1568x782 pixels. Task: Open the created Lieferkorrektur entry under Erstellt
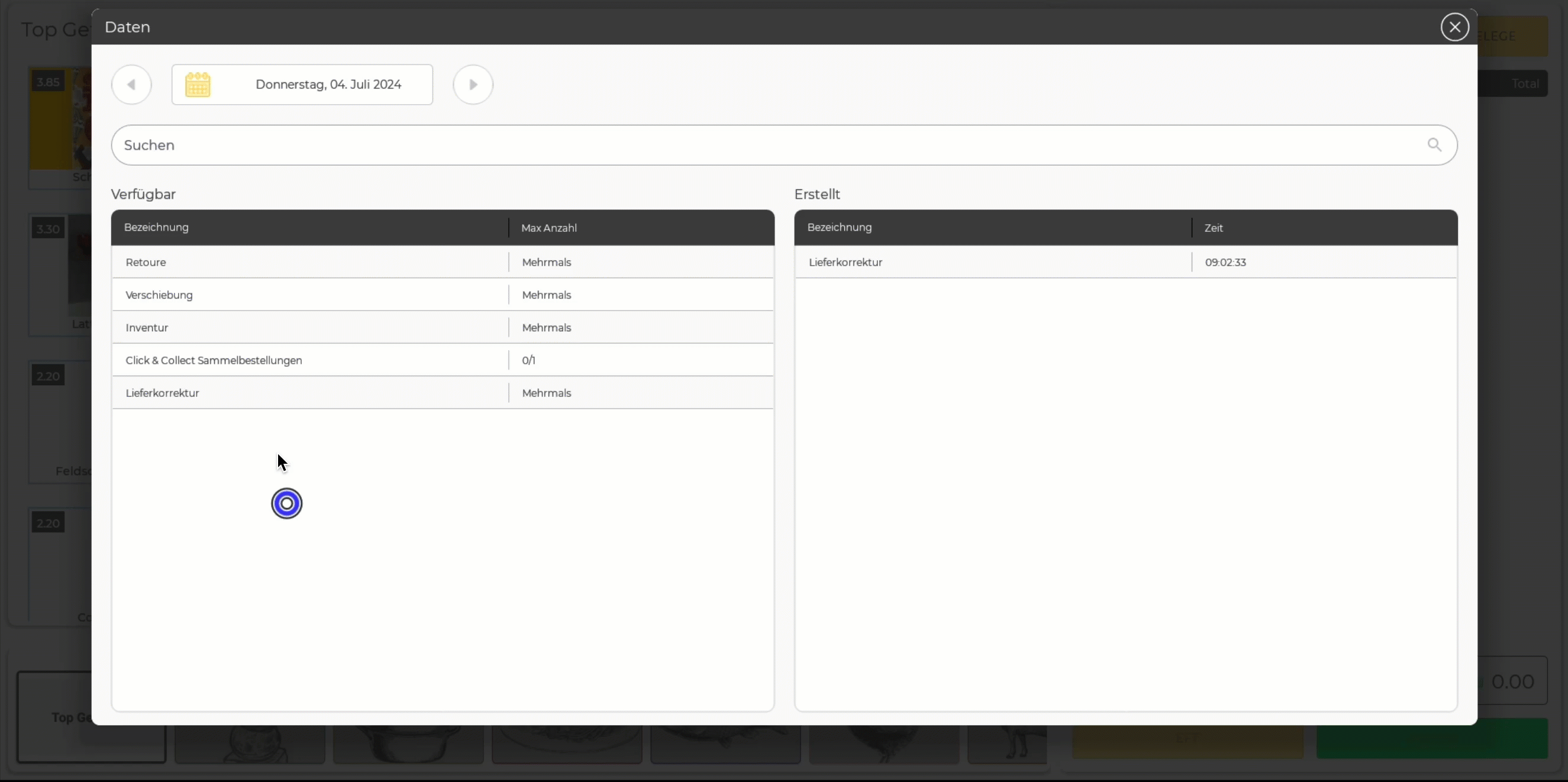pos(1125,262)
